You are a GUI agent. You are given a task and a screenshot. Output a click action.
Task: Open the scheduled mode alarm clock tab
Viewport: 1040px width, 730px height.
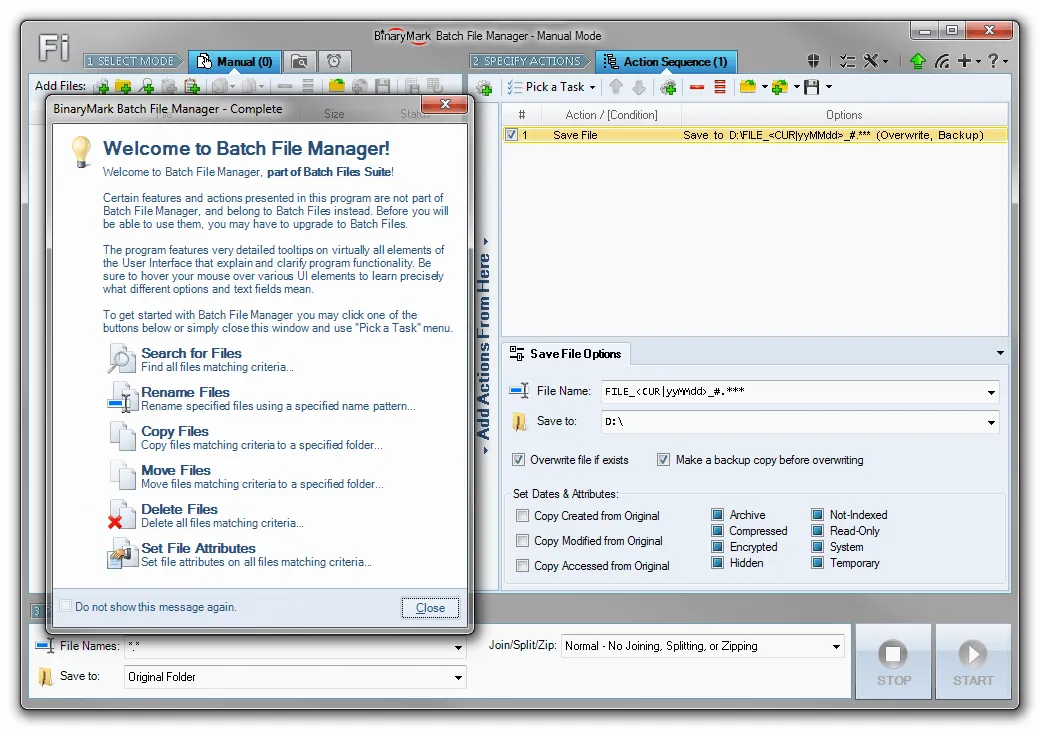click(x=333, y=62)
